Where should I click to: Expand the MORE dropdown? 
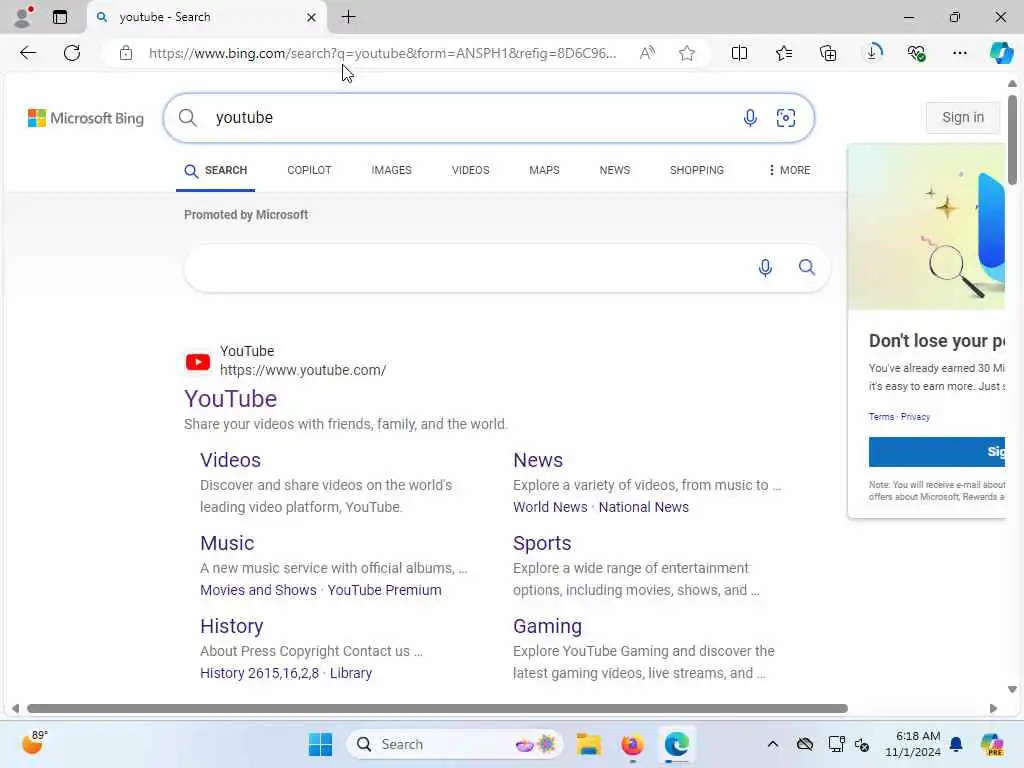coord(789,170)
